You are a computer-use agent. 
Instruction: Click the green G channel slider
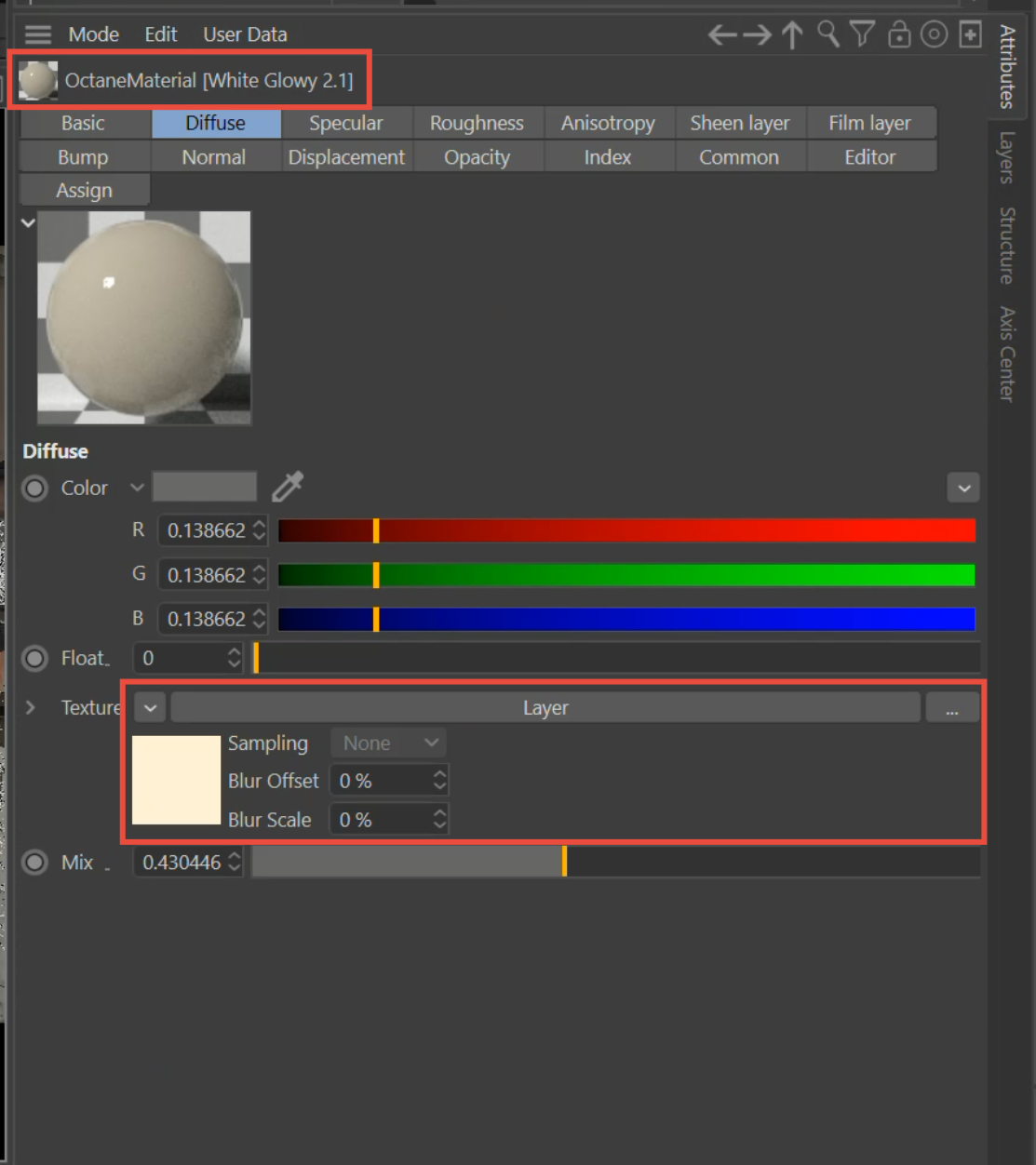(626, 575)
